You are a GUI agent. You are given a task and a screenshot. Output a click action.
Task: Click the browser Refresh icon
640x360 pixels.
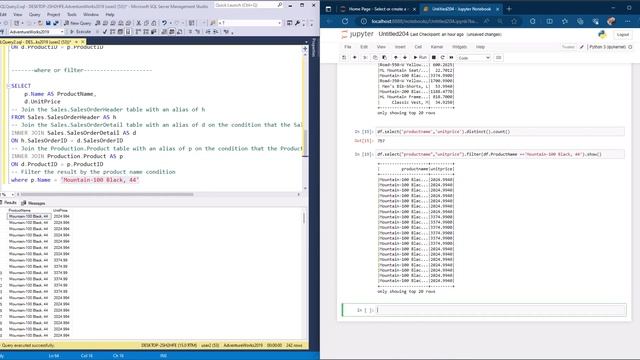tap(345, 21)
